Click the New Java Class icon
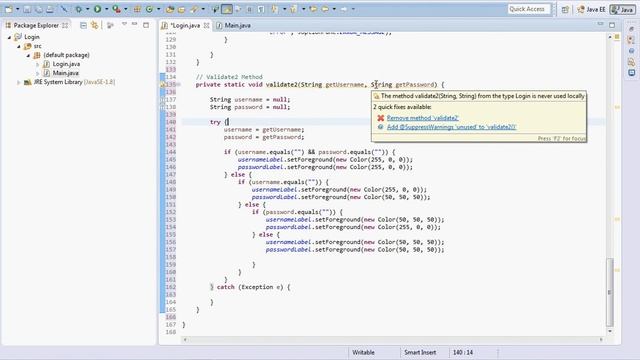The width and height of the screenshot is (640, 360). tap(149, 9)
